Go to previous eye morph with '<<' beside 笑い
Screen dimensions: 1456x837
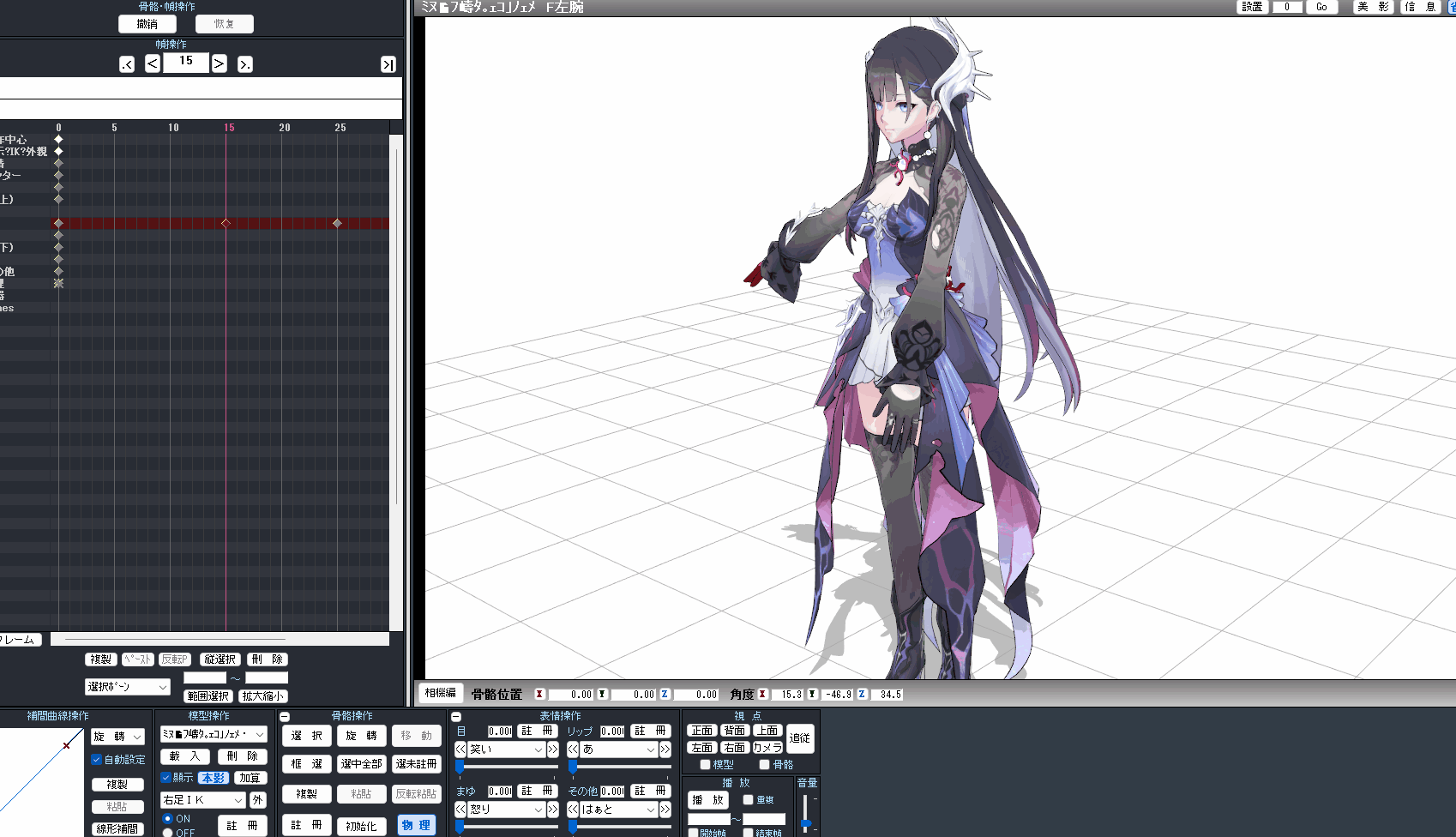(x=460, y=750)
